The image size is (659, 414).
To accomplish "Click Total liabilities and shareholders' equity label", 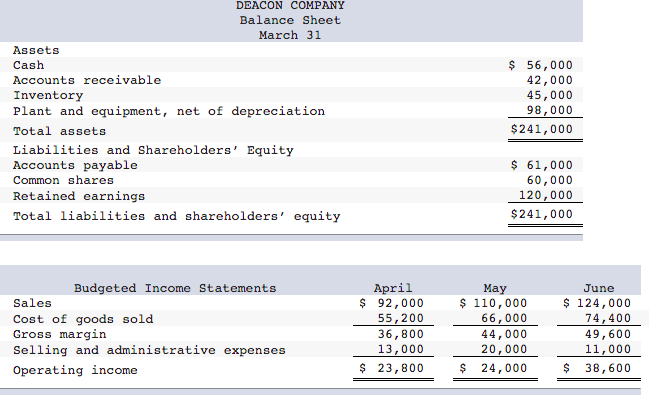I will (x=177, y=216).
